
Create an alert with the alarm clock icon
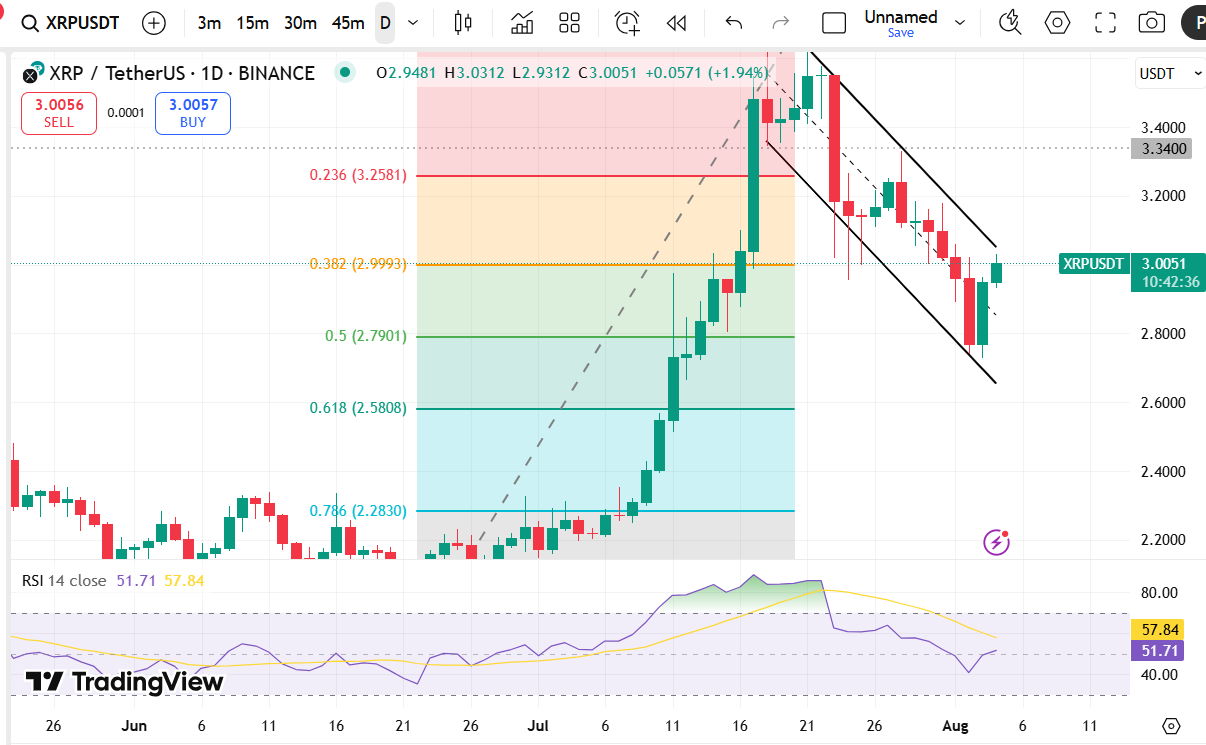(x=627, y=22)
